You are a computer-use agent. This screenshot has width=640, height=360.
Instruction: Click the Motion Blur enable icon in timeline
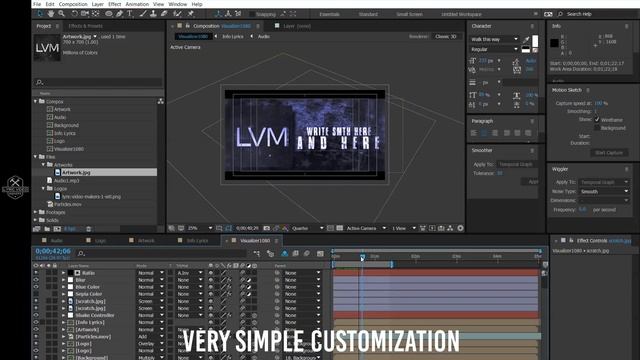[x=307, y=253]
